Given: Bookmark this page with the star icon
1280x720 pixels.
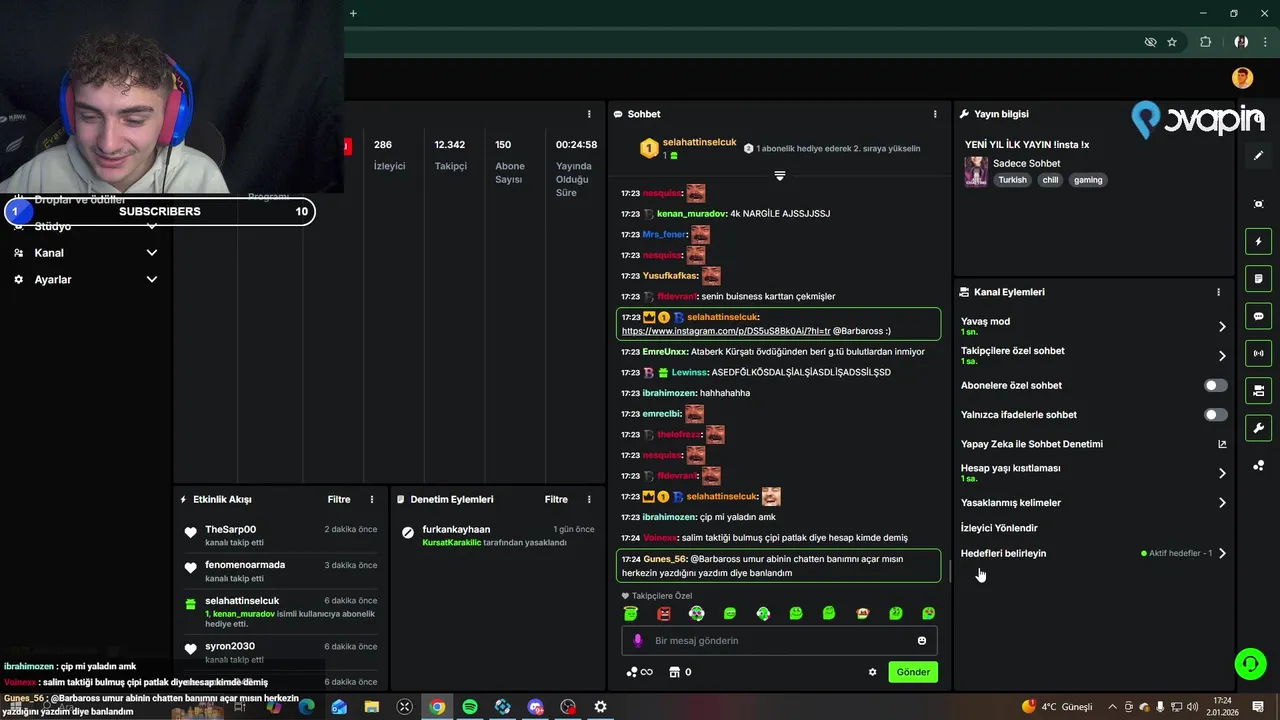Looking at the screenshot, I should click(1172, 42).
